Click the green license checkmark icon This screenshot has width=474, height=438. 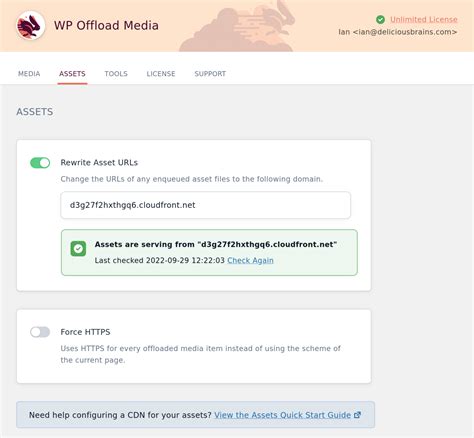[x=380, y=20]
